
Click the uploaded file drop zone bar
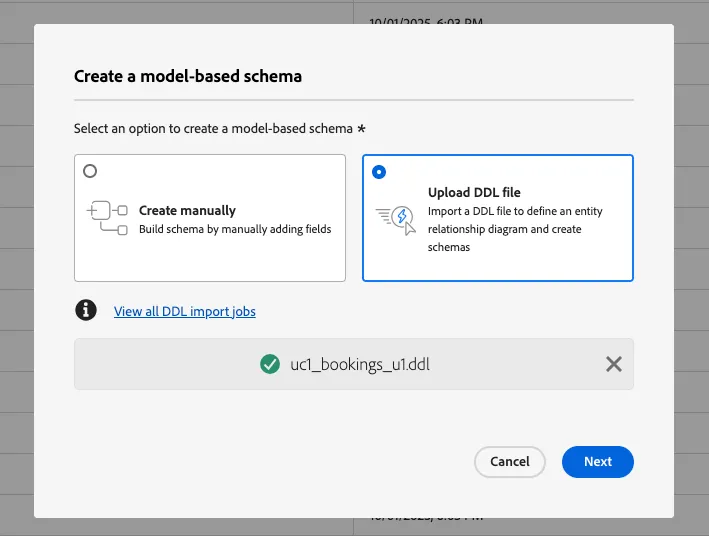pyautogui.click(x=354, y=364)
